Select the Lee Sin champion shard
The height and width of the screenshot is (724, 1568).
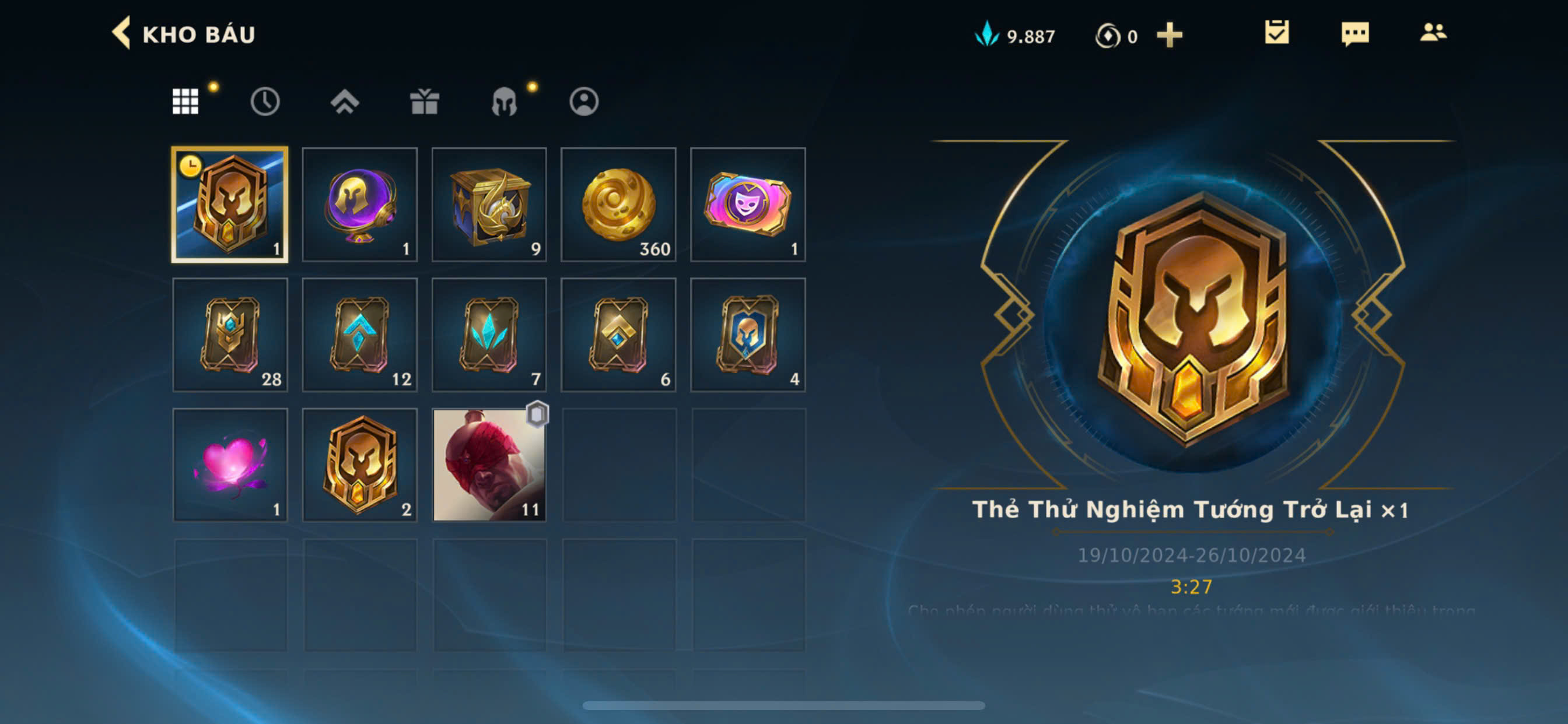489,465
